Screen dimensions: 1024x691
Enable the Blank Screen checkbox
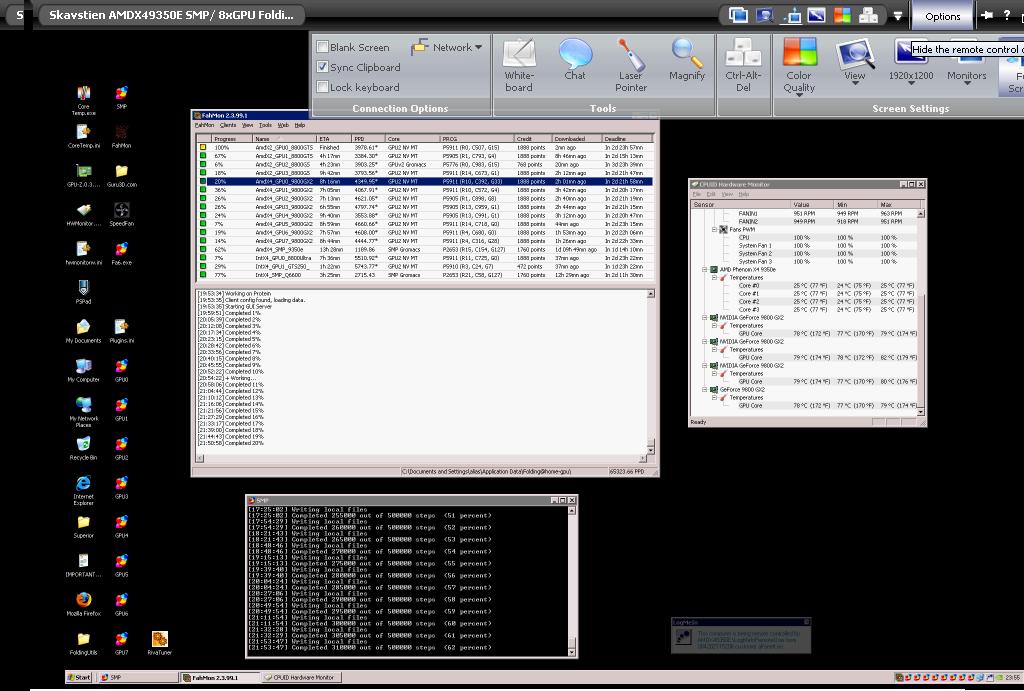point(323,47)
